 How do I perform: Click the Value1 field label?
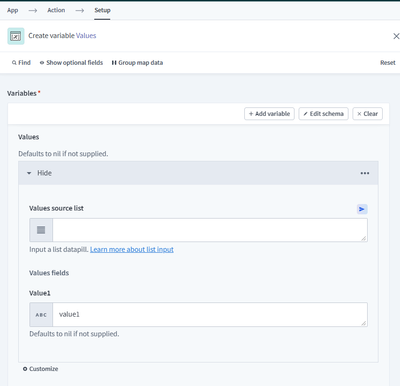(x=40, y=293)
